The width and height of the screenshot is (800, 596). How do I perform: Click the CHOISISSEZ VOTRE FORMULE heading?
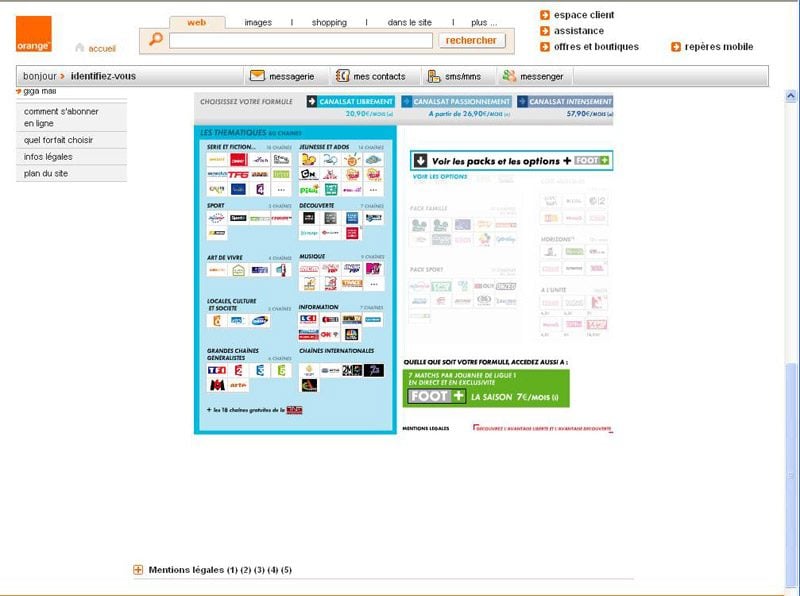tap(246, 102)
